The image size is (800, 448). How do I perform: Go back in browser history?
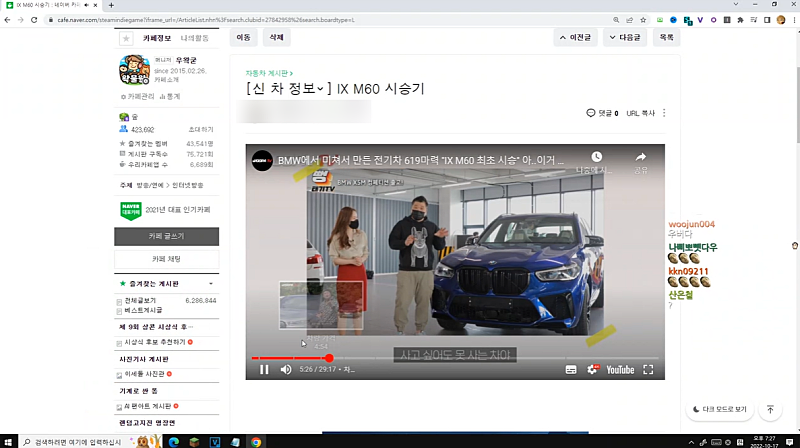pyautogui.click(x=7, y=20)
